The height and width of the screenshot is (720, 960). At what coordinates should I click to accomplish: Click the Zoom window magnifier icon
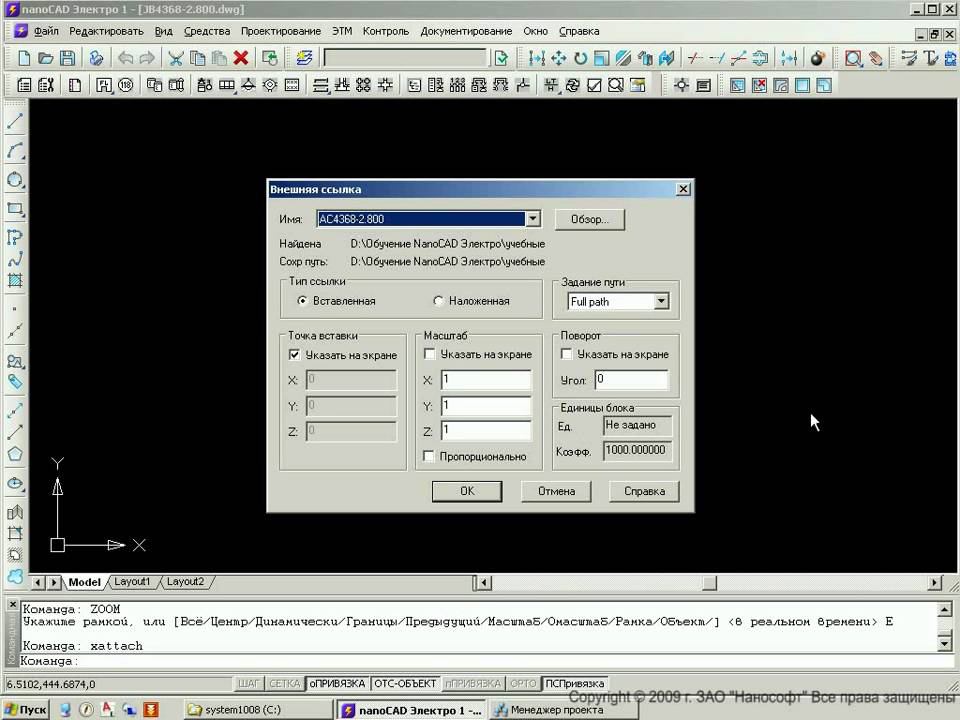tap(852, 58)
